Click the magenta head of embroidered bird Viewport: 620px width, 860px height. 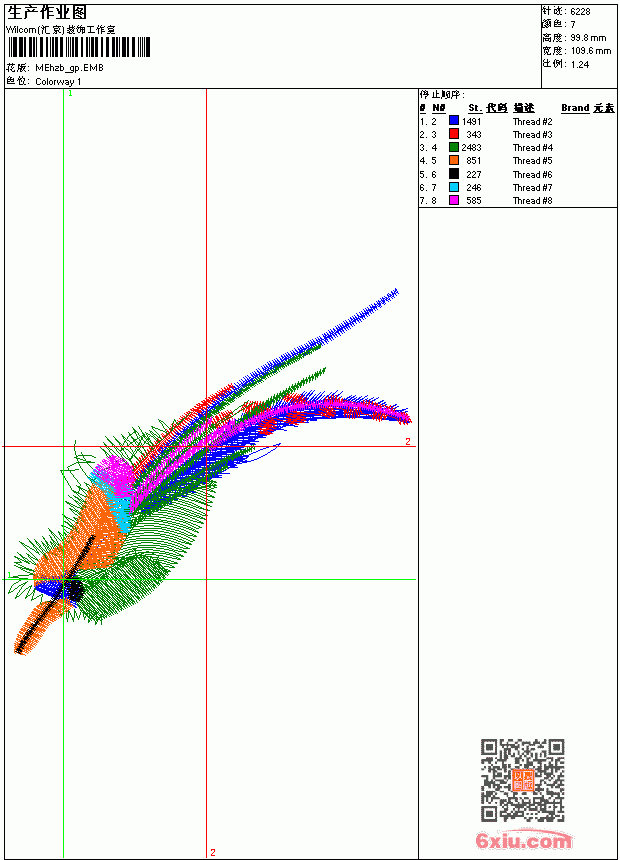114,472
